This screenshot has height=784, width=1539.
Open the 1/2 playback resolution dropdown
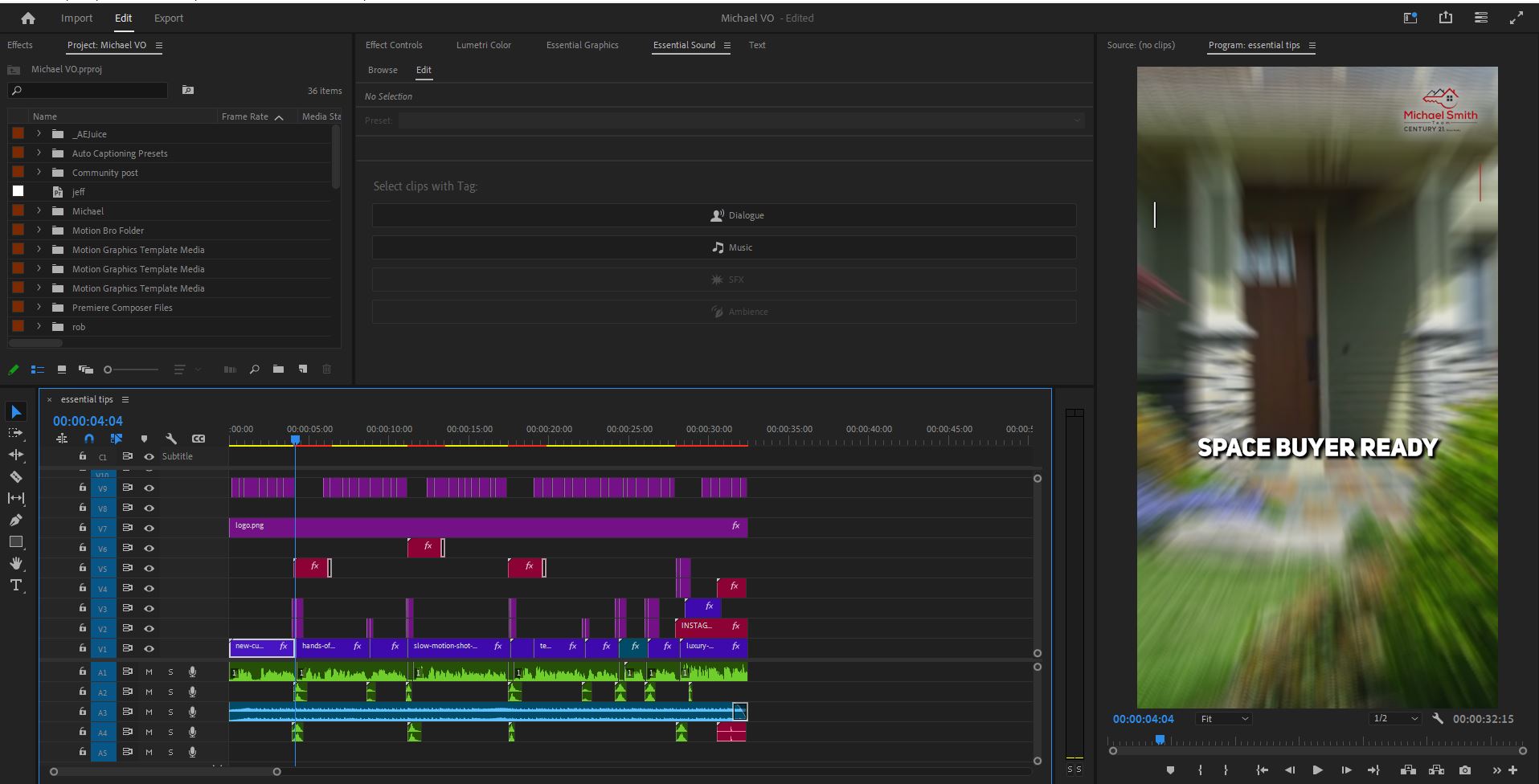1394,718
